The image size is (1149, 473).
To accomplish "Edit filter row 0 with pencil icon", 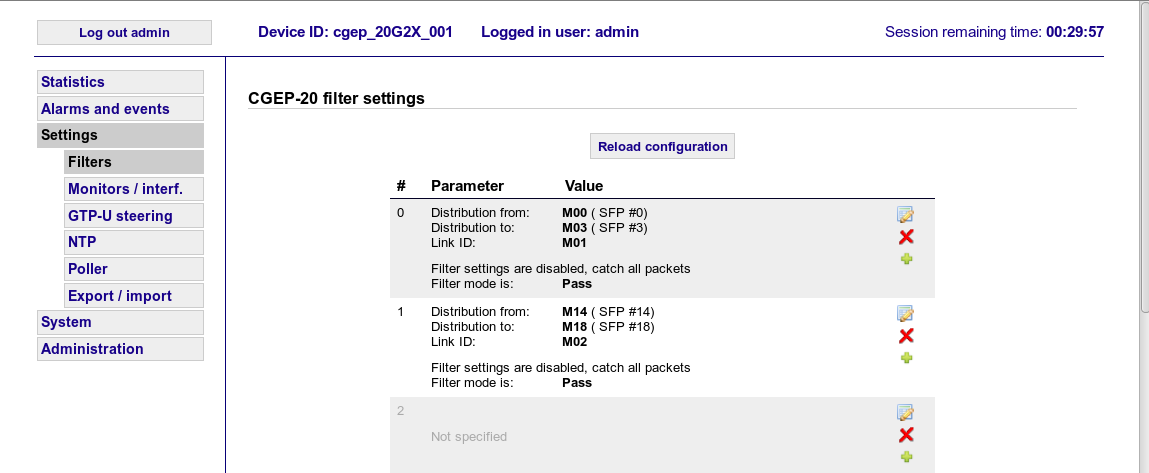I will click(x=905, y=214).
